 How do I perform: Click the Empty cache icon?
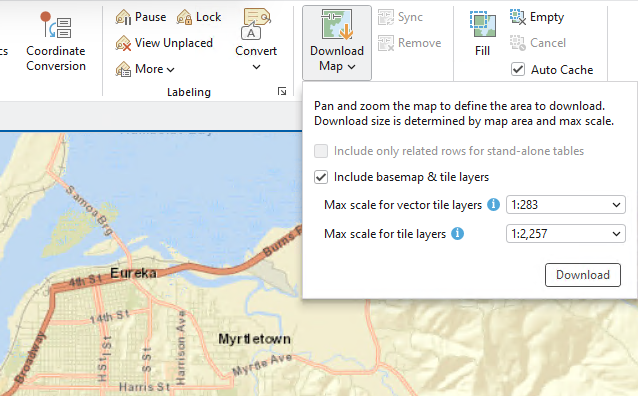point(518,17)
